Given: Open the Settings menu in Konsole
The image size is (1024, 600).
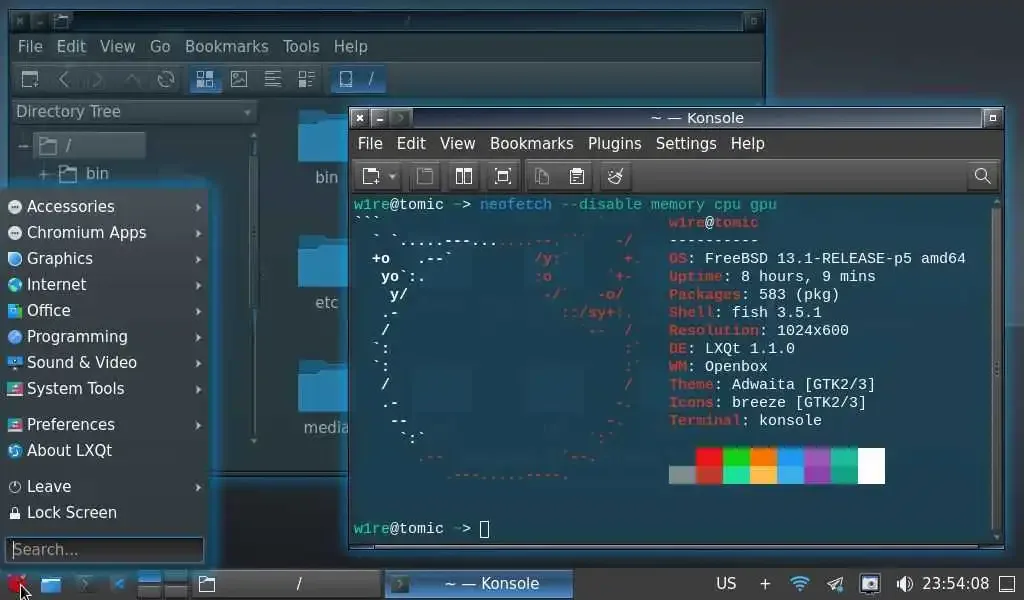Looking at the screenshot, I should point(686,144).
